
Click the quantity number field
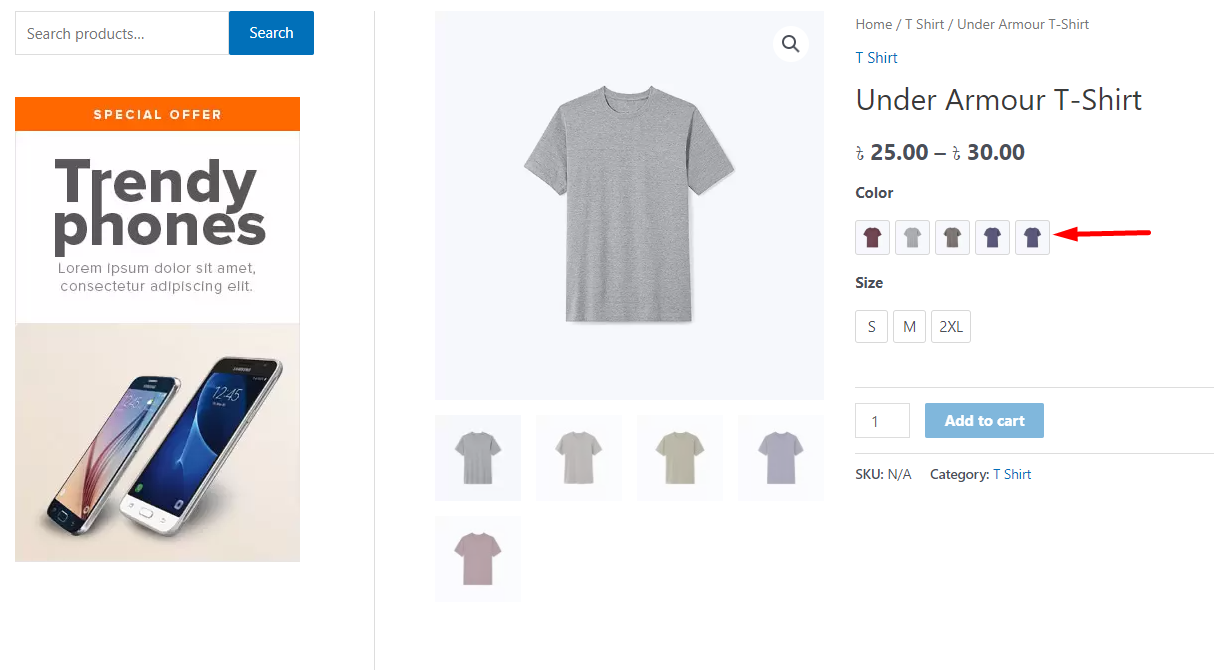(x=882, y=421)
